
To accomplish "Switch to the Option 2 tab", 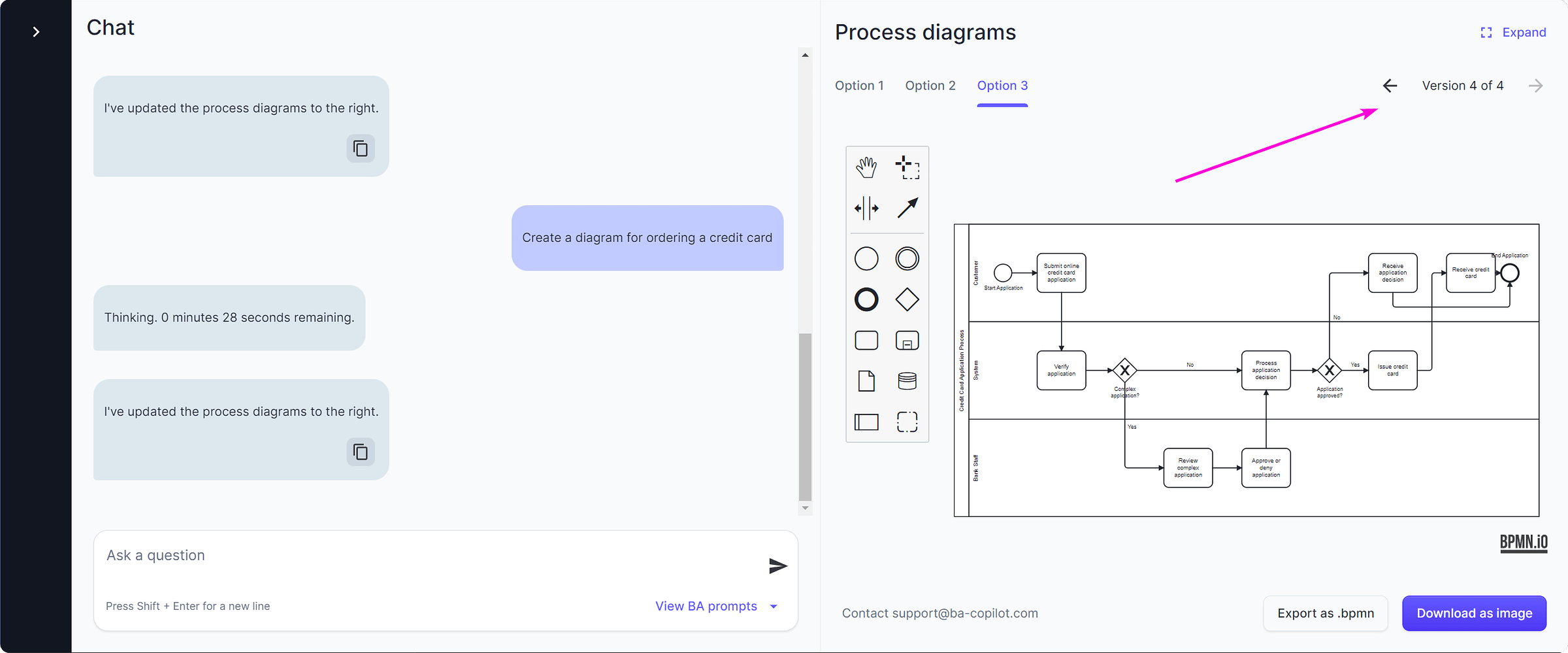I will click(x=930, y=85).
